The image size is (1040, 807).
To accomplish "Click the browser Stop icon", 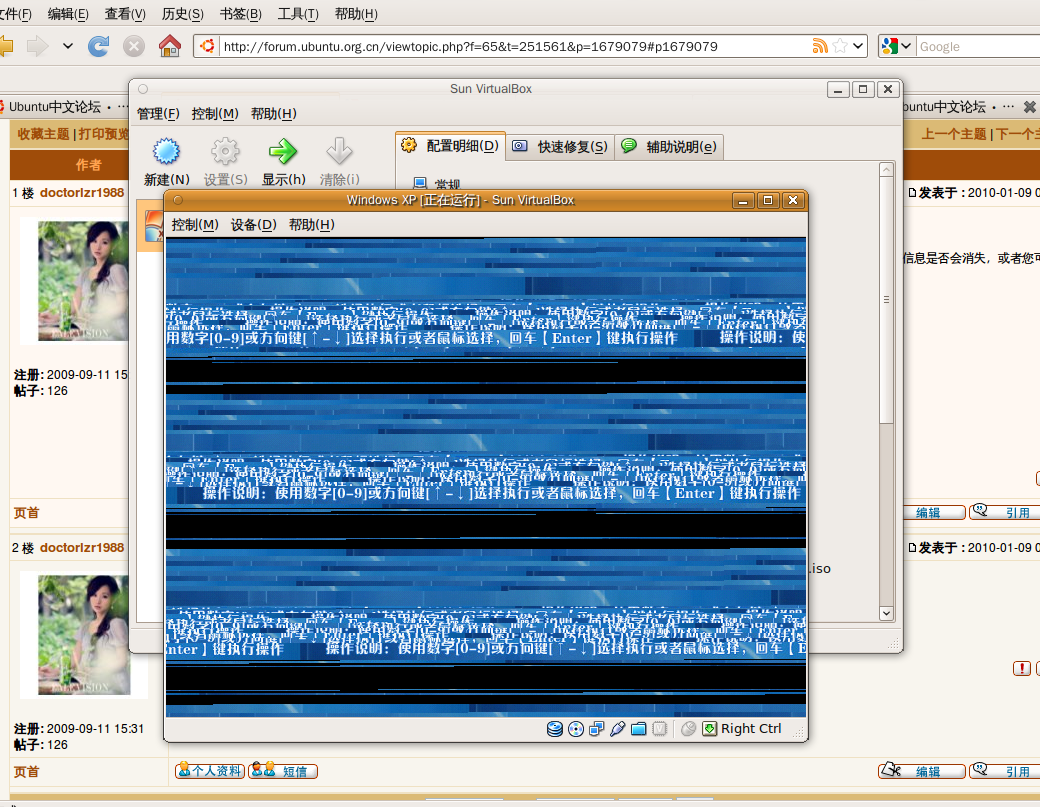I will (134, 46).
